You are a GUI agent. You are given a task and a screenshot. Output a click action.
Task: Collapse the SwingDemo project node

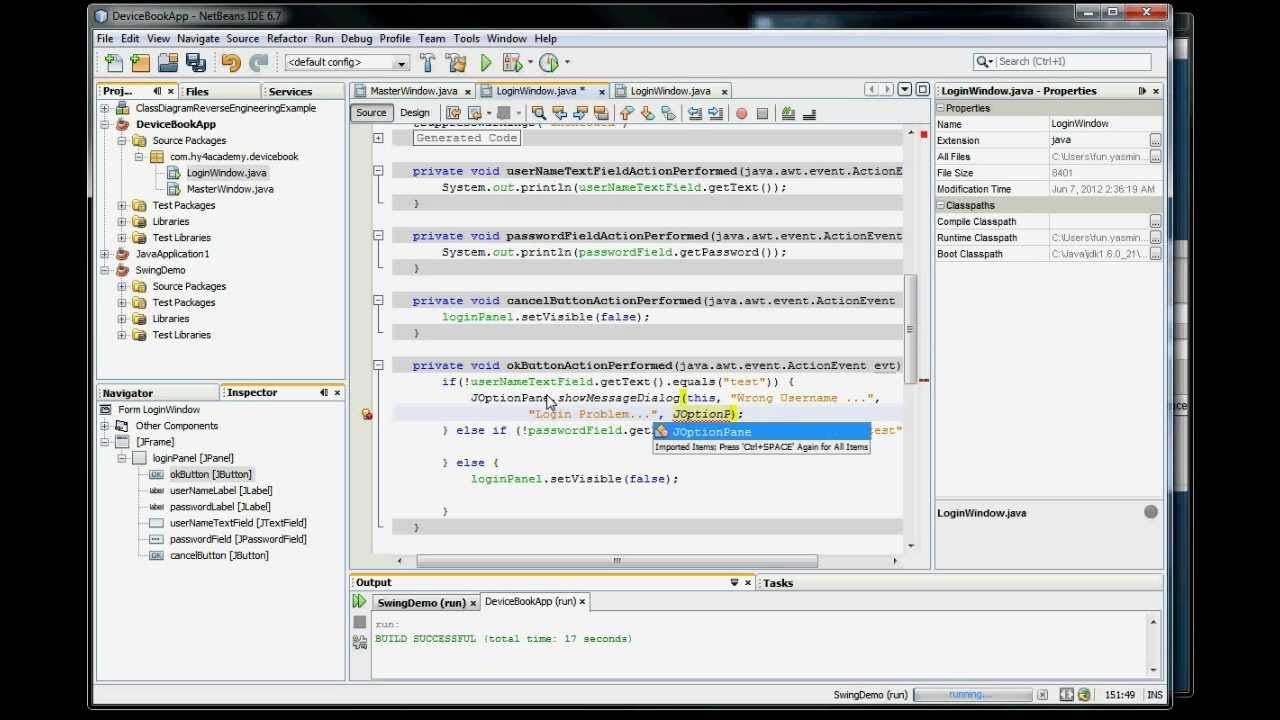click(x=105, y=270)
